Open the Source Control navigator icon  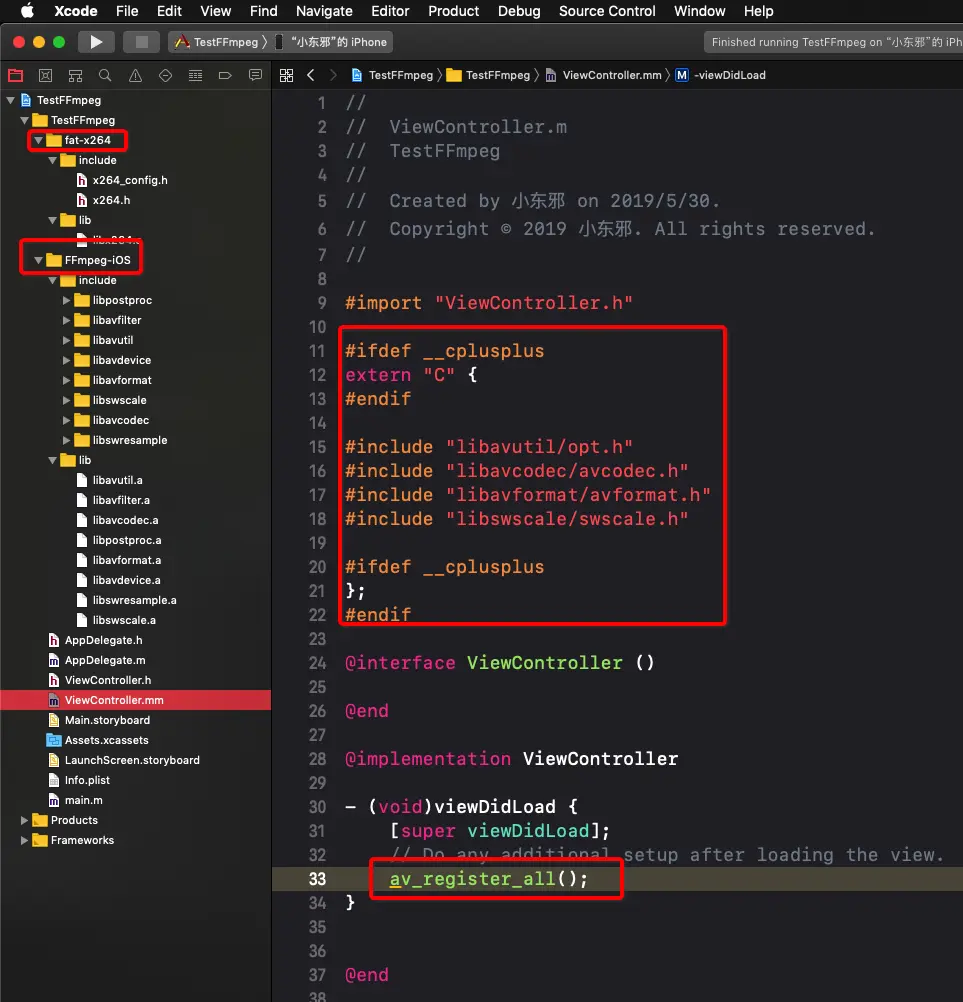tap(45, 75)
